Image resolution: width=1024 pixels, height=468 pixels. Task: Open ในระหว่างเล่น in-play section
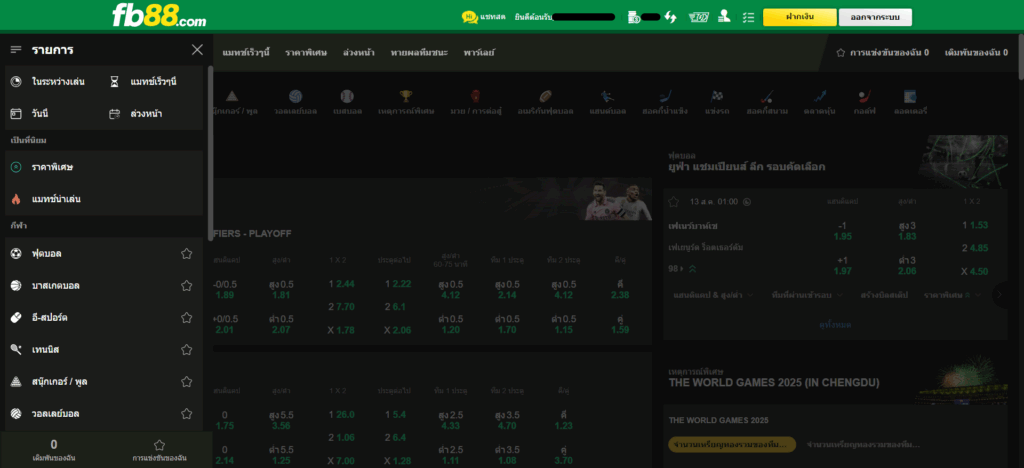(48, 82)
